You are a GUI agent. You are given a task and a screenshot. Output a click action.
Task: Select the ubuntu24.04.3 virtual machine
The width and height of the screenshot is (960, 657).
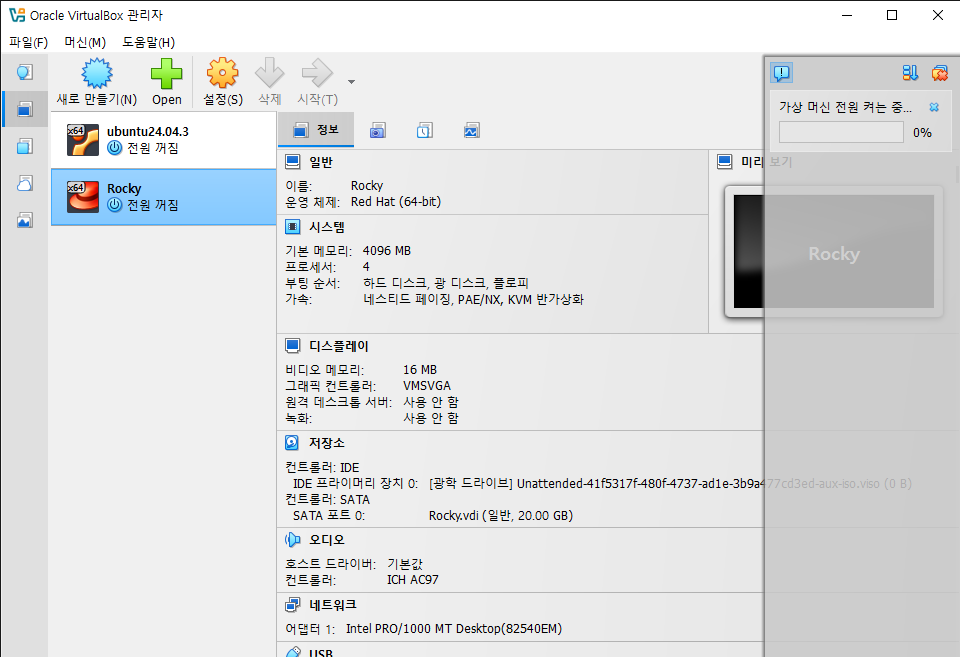point(163,140)
